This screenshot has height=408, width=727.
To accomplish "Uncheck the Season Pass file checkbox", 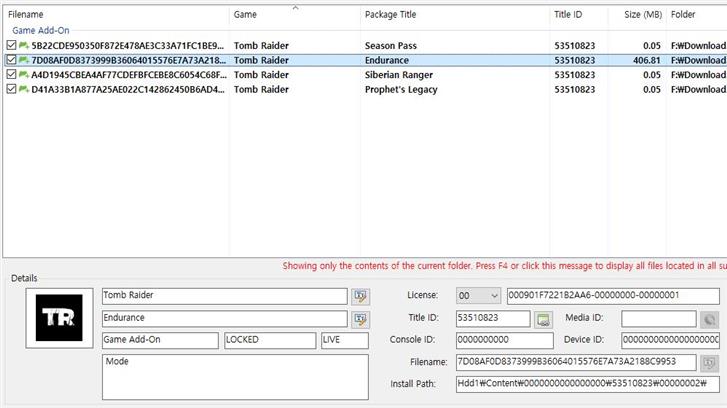I will click(x=12, y=45).
